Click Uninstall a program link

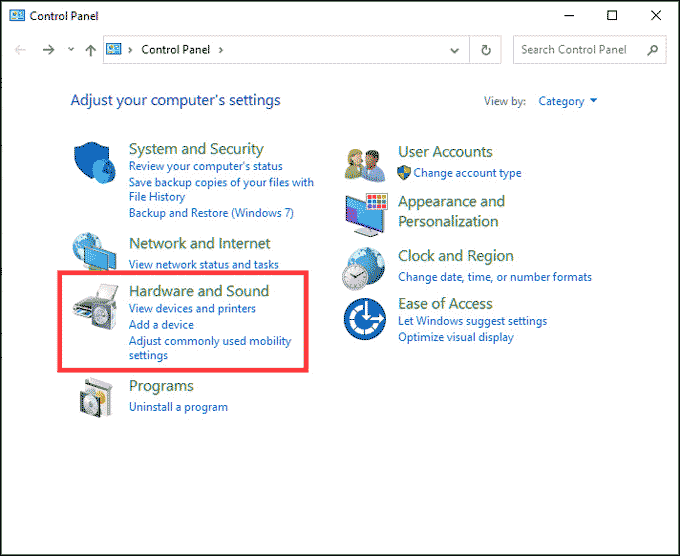[x=178, y=407]
